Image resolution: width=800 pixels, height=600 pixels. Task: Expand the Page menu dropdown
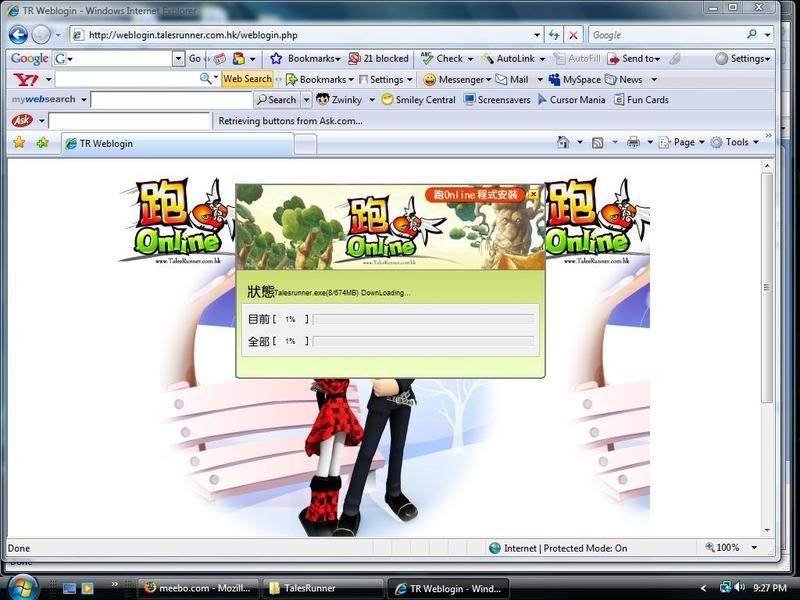[683, 143]
